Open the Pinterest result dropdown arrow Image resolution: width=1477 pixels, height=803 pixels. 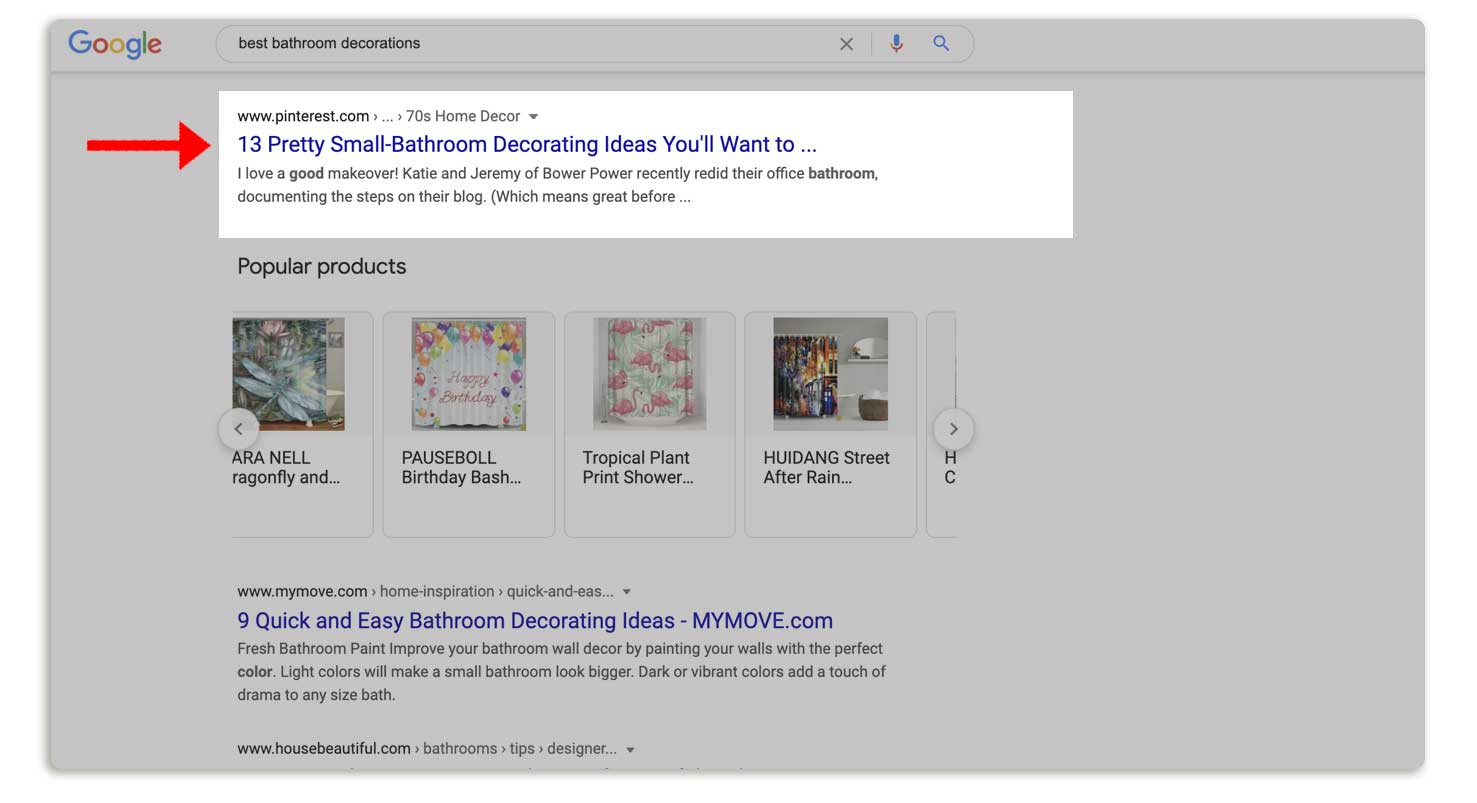[x=533, y=117]
